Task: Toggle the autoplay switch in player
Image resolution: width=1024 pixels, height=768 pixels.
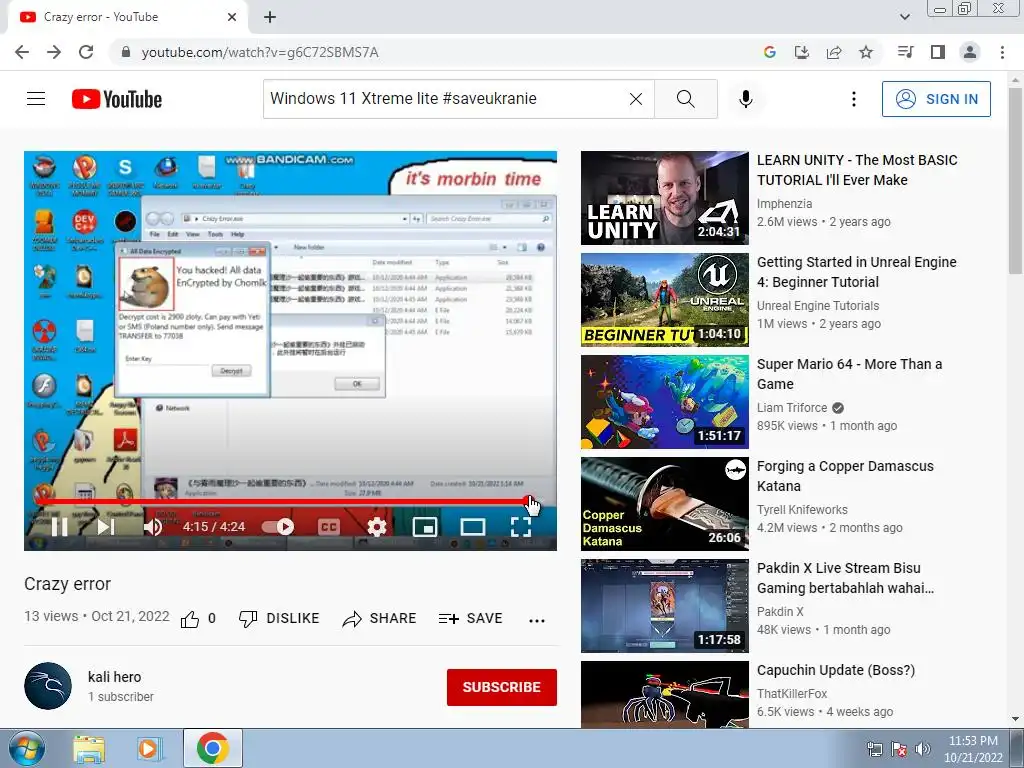Action: [x=278, y=526]
